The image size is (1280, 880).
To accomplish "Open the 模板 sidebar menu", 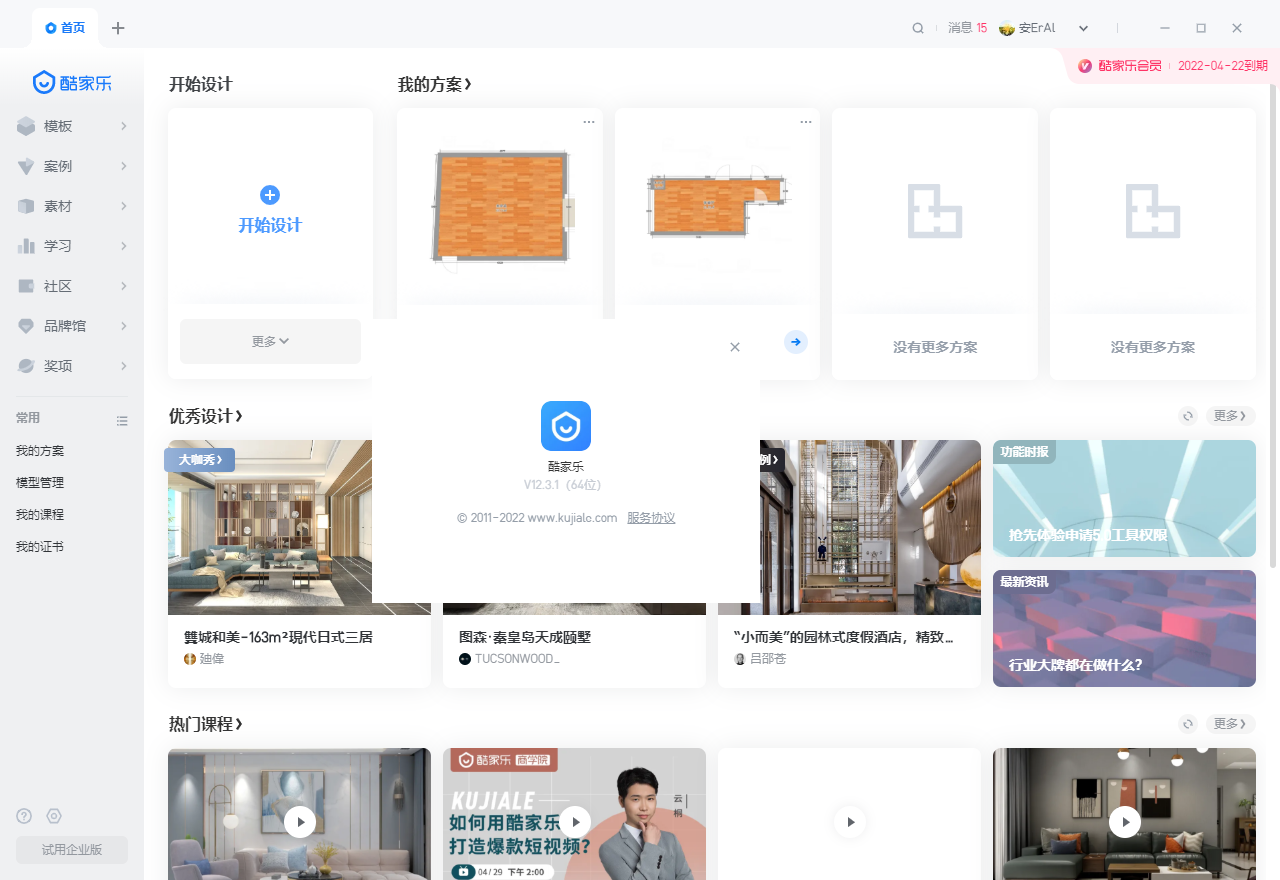I will pos(72,126).
